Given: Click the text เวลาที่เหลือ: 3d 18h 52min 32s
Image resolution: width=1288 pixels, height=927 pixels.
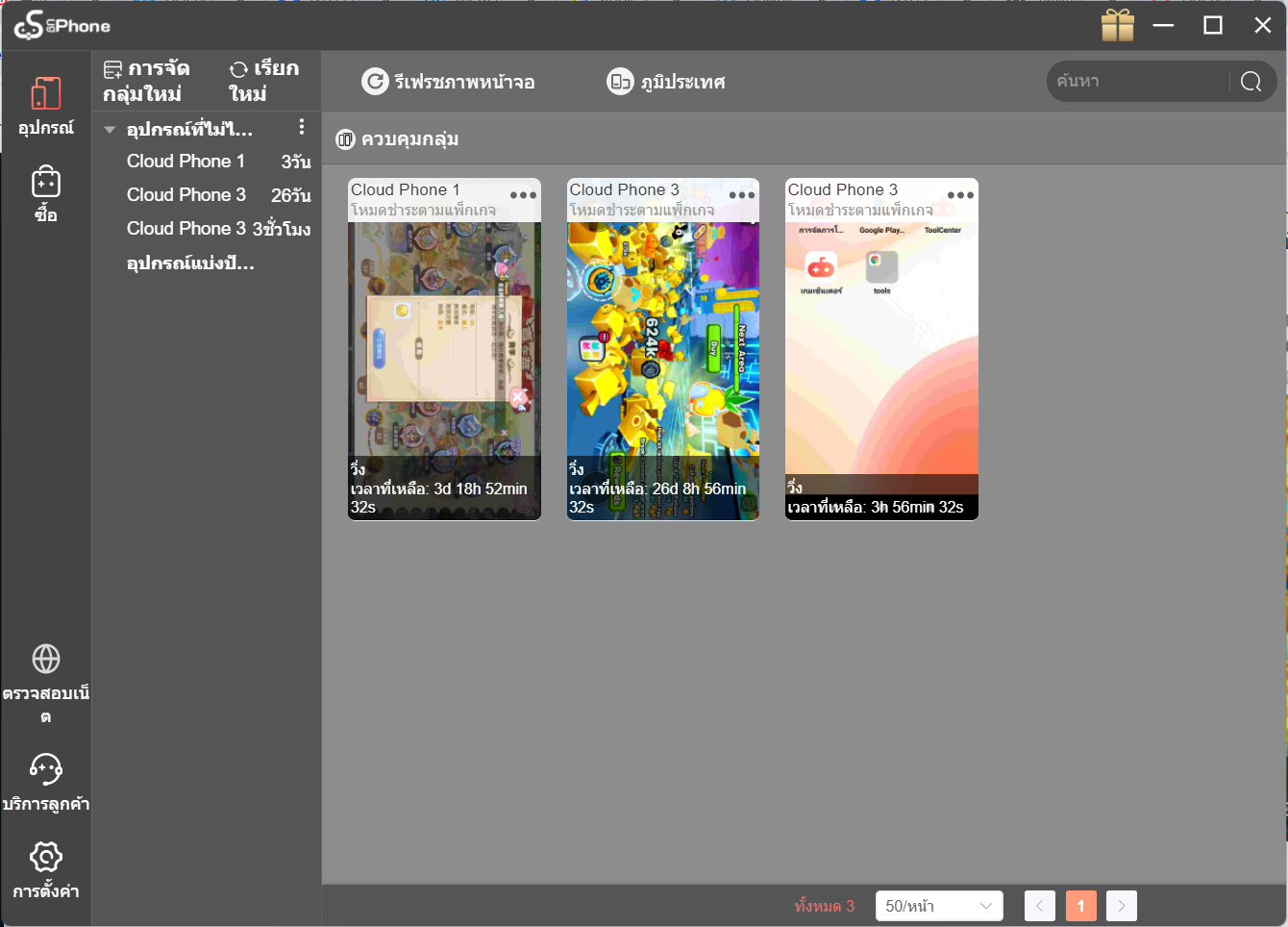Looking at the screenshot, I should point(439,498).
